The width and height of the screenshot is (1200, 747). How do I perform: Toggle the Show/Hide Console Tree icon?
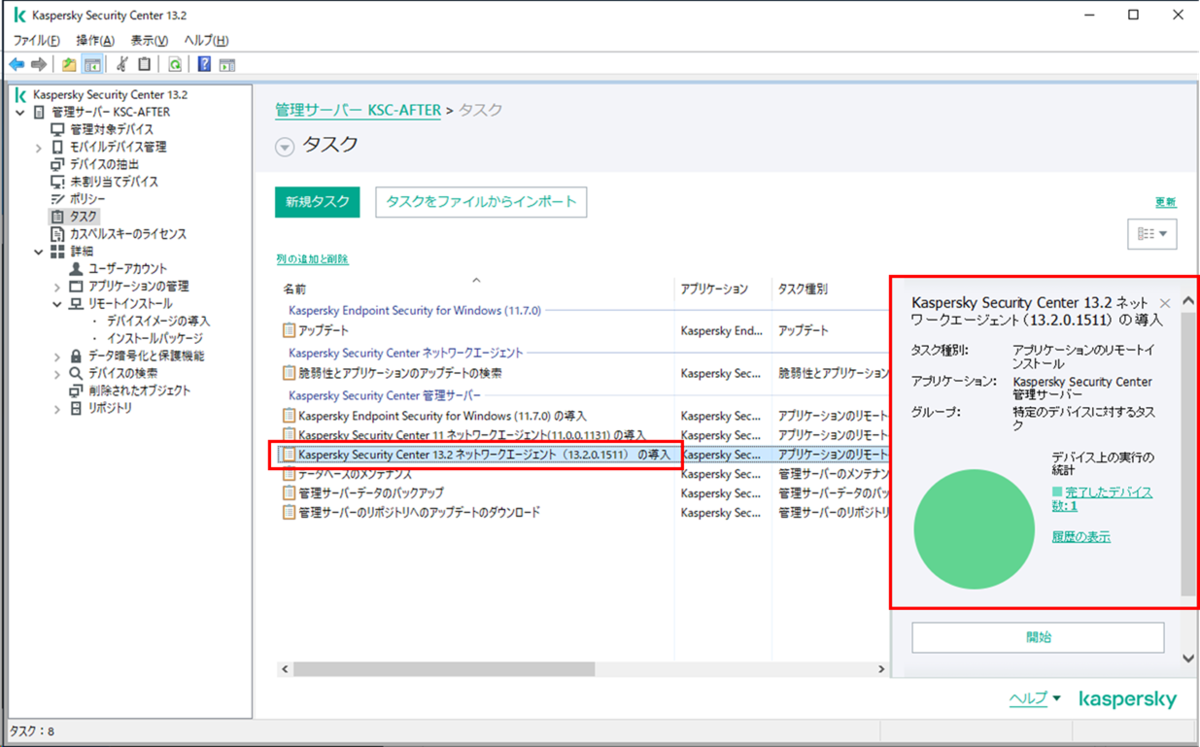91,64
